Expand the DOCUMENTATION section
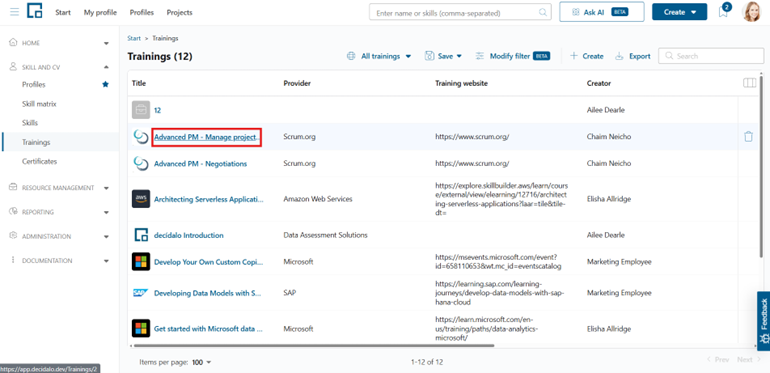This screenshot has height=373, width=770. click(107, 261)
